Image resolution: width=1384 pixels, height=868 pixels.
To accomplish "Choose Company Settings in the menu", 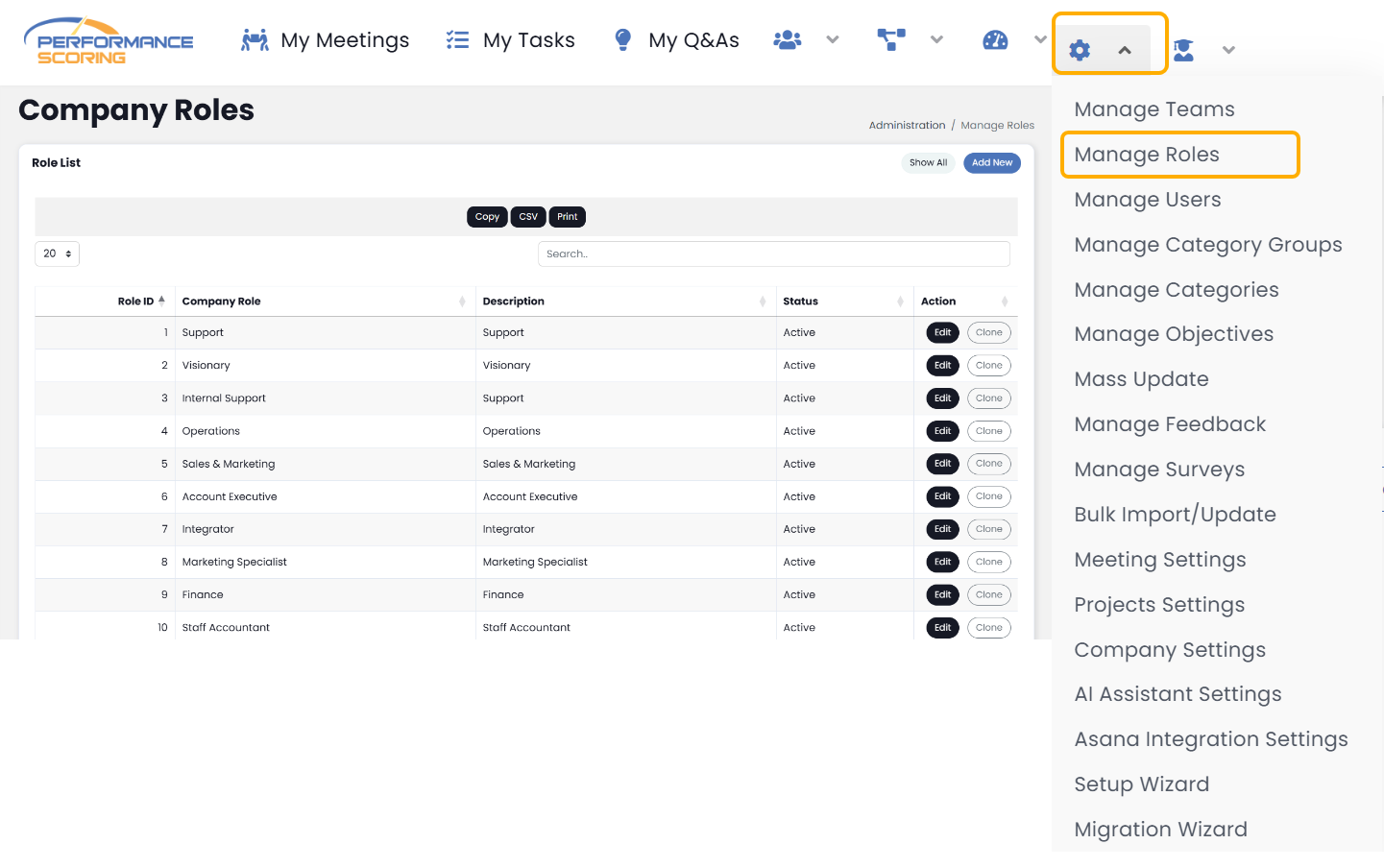I will (x=1170, y=650).
